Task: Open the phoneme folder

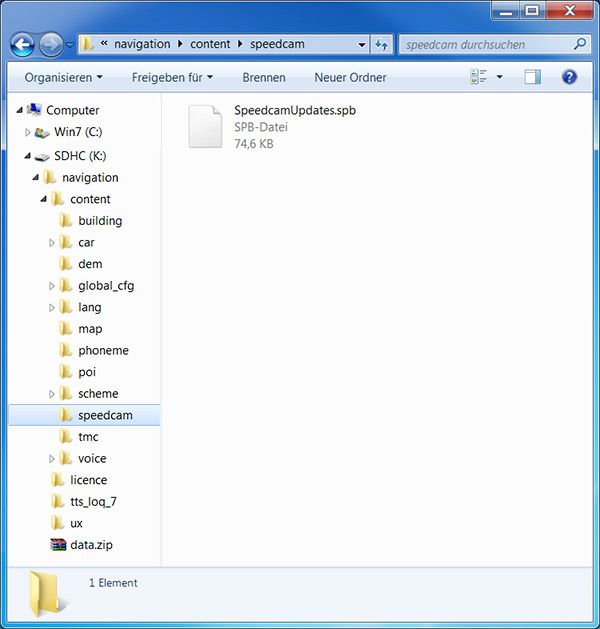Action: pos(103,351)
